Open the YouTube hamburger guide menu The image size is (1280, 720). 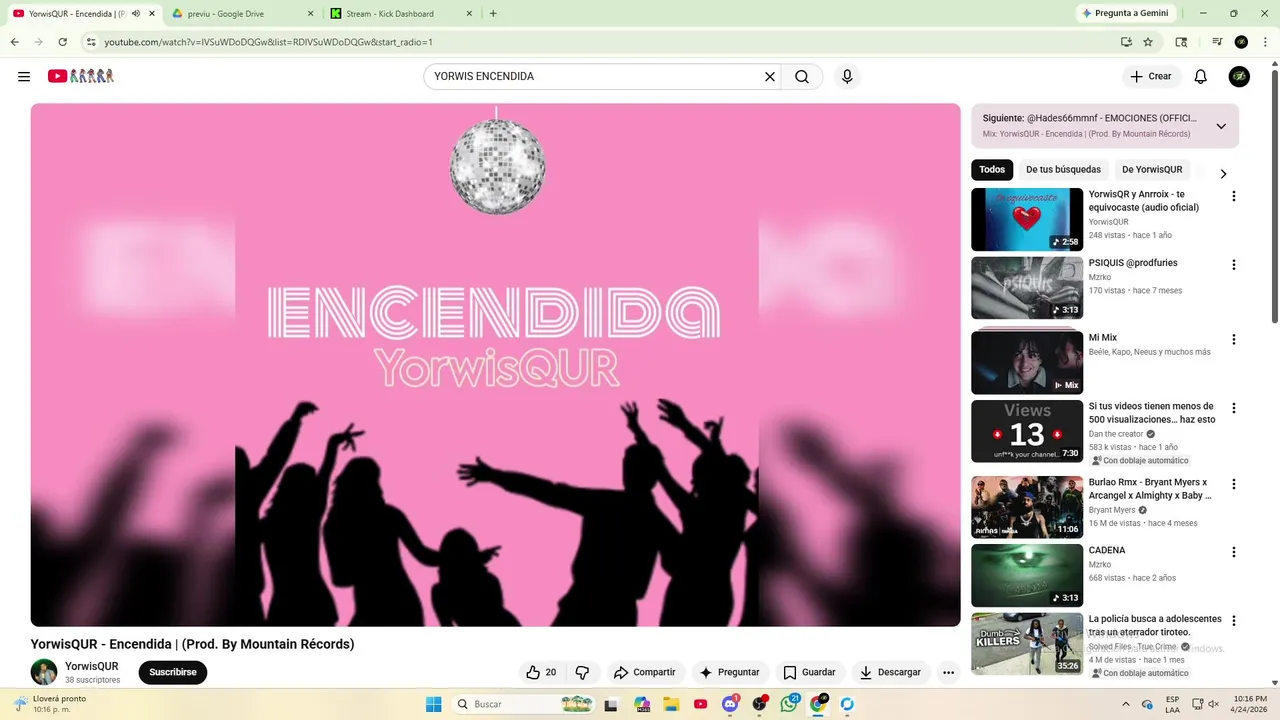tap(24, 76)
